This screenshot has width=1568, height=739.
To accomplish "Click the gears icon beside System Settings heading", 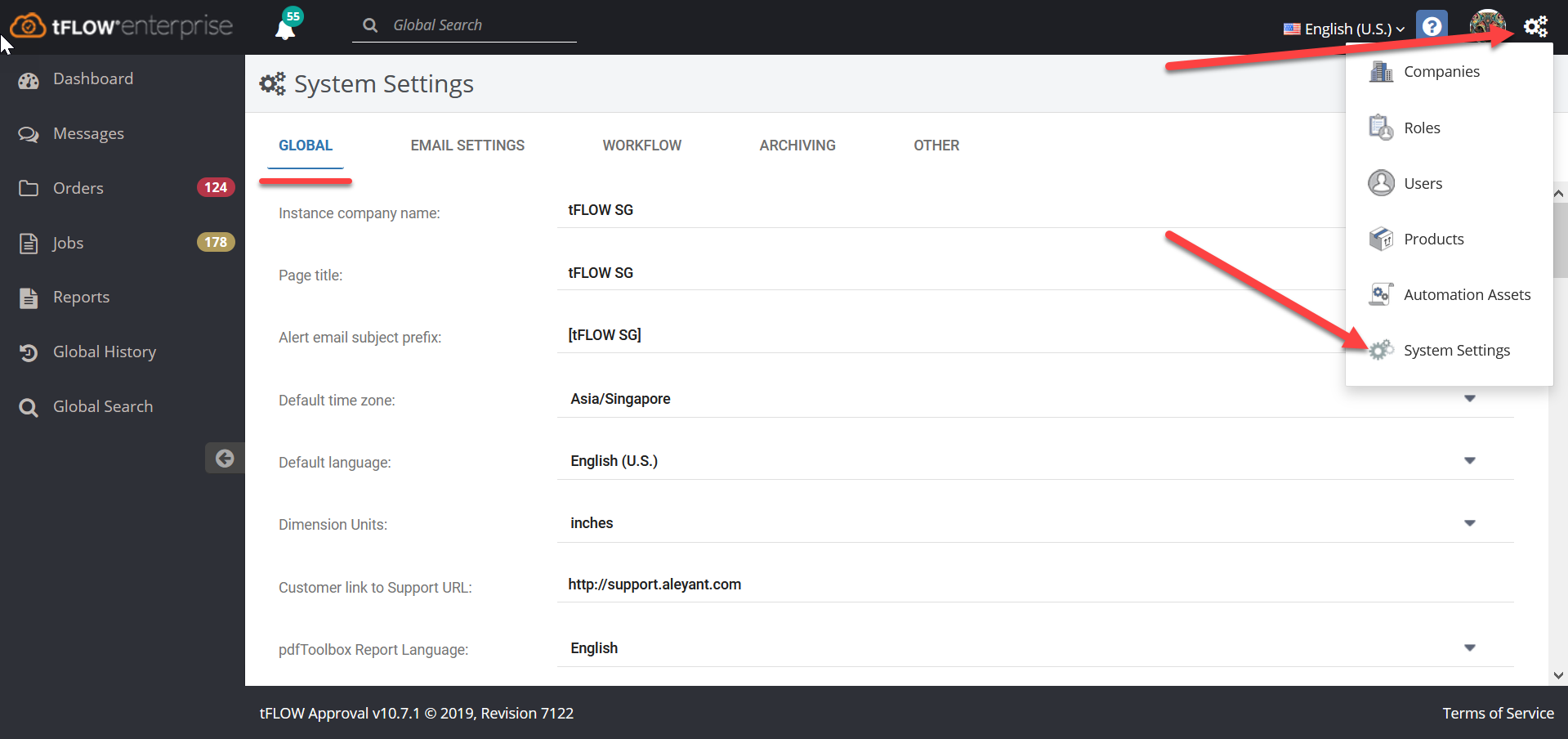I will coord(272,83).
